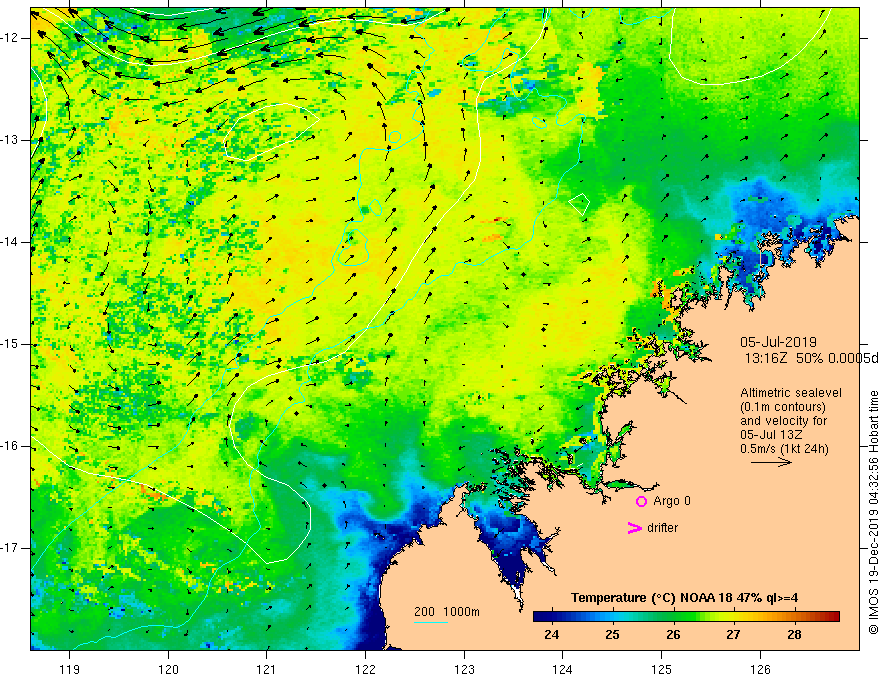Click the colorbar label '25'
This screenshot has width=880, height=680.
coord(612,635)
